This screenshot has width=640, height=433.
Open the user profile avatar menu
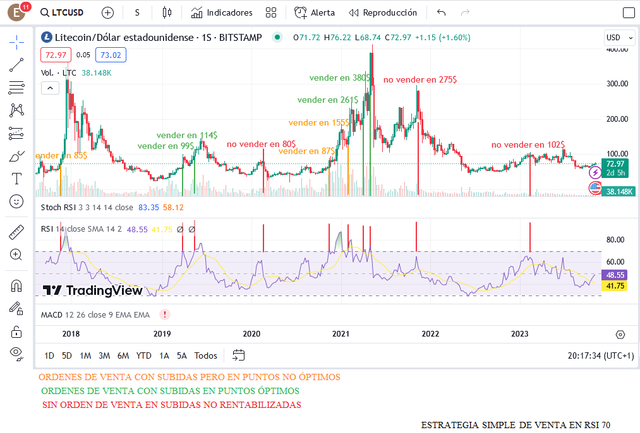(x=18, y=12)
